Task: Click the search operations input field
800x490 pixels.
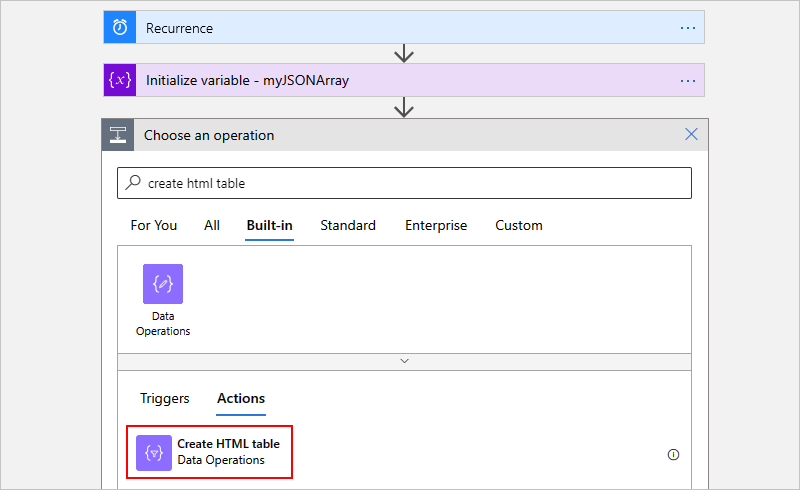Action: [x=410, y=183]
